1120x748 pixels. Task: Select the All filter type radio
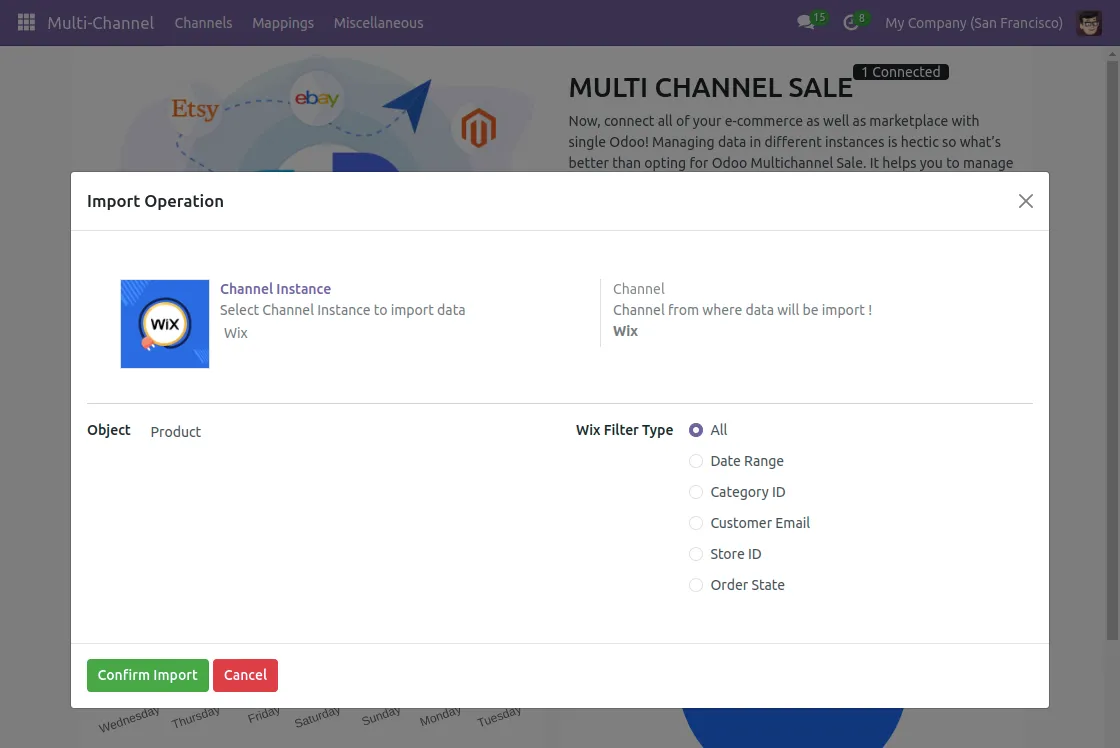696,430
